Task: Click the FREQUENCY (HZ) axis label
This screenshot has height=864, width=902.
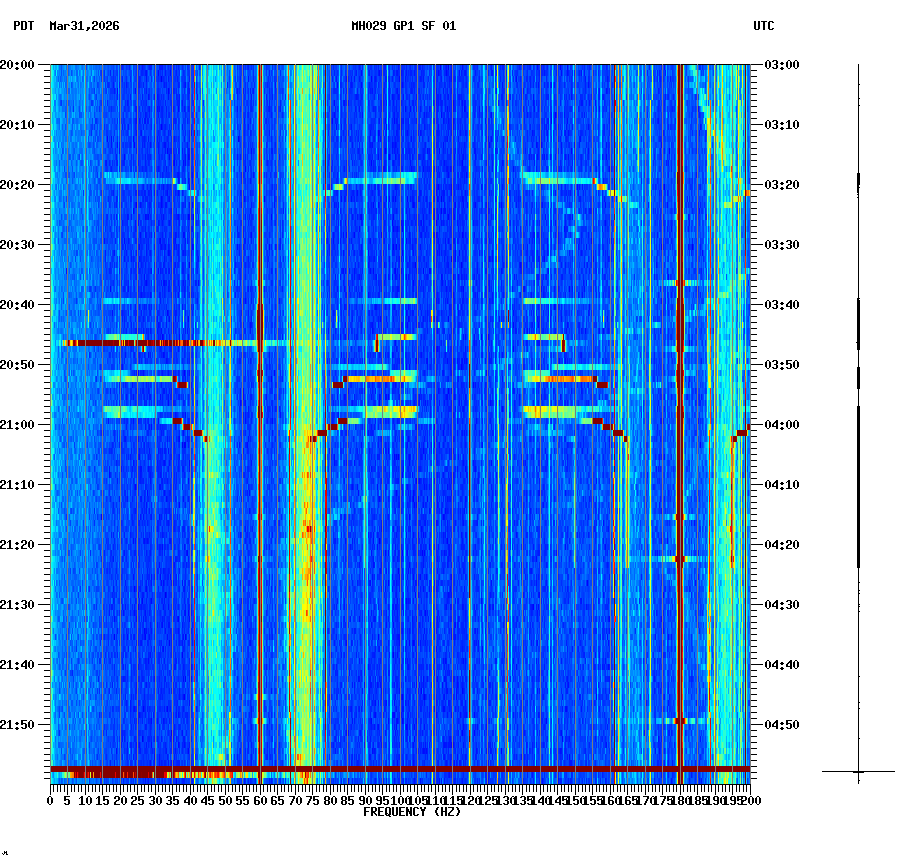Action: pyautogui.click(x=411, y=812)
